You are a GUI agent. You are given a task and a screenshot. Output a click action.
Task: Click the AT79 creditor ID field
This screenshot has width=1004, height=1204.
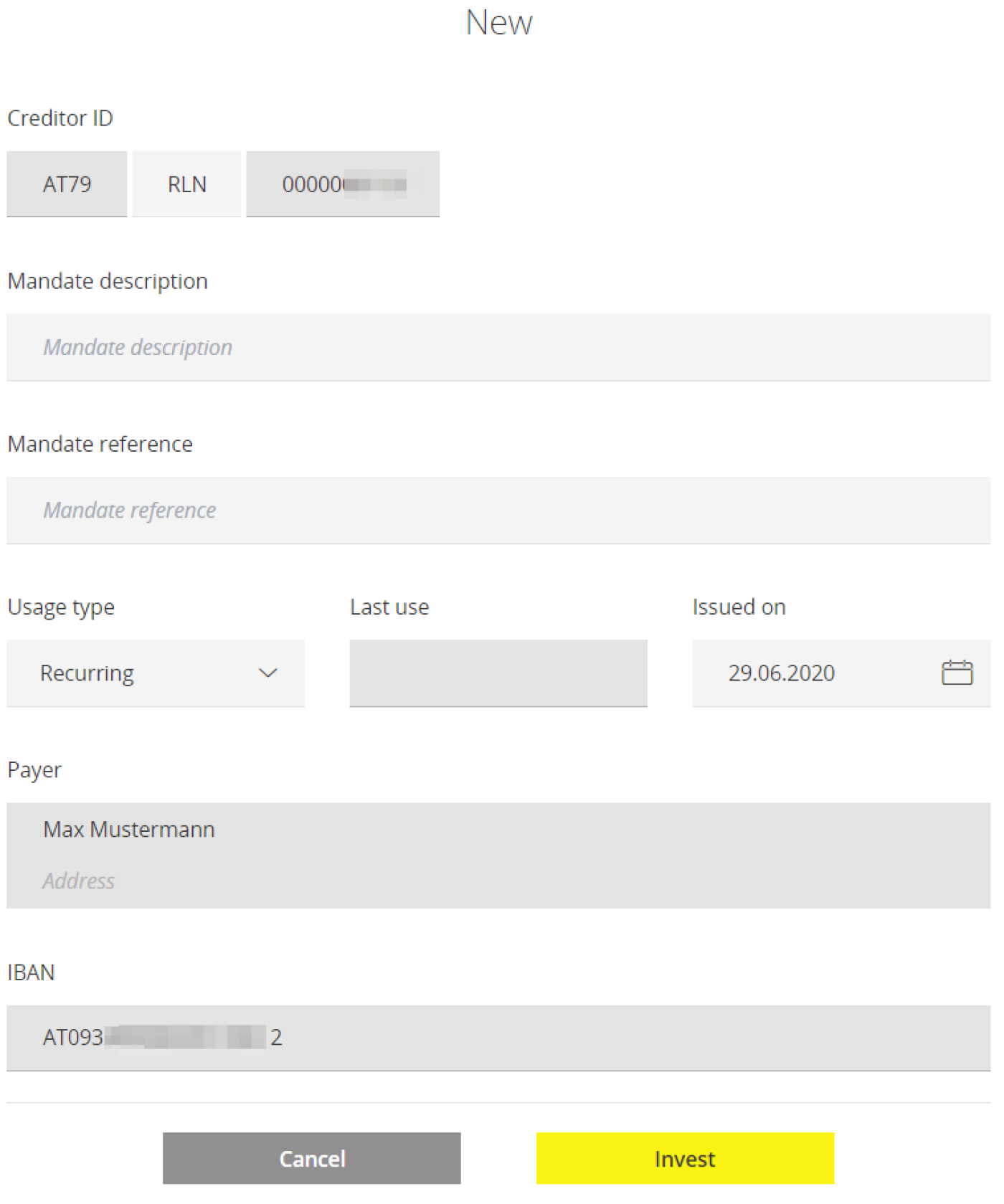[67, 184]
